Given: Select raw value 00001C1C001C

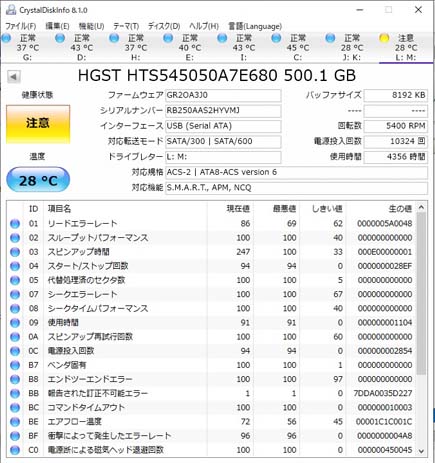Looking at the screenshot, I should pos(384,422).
